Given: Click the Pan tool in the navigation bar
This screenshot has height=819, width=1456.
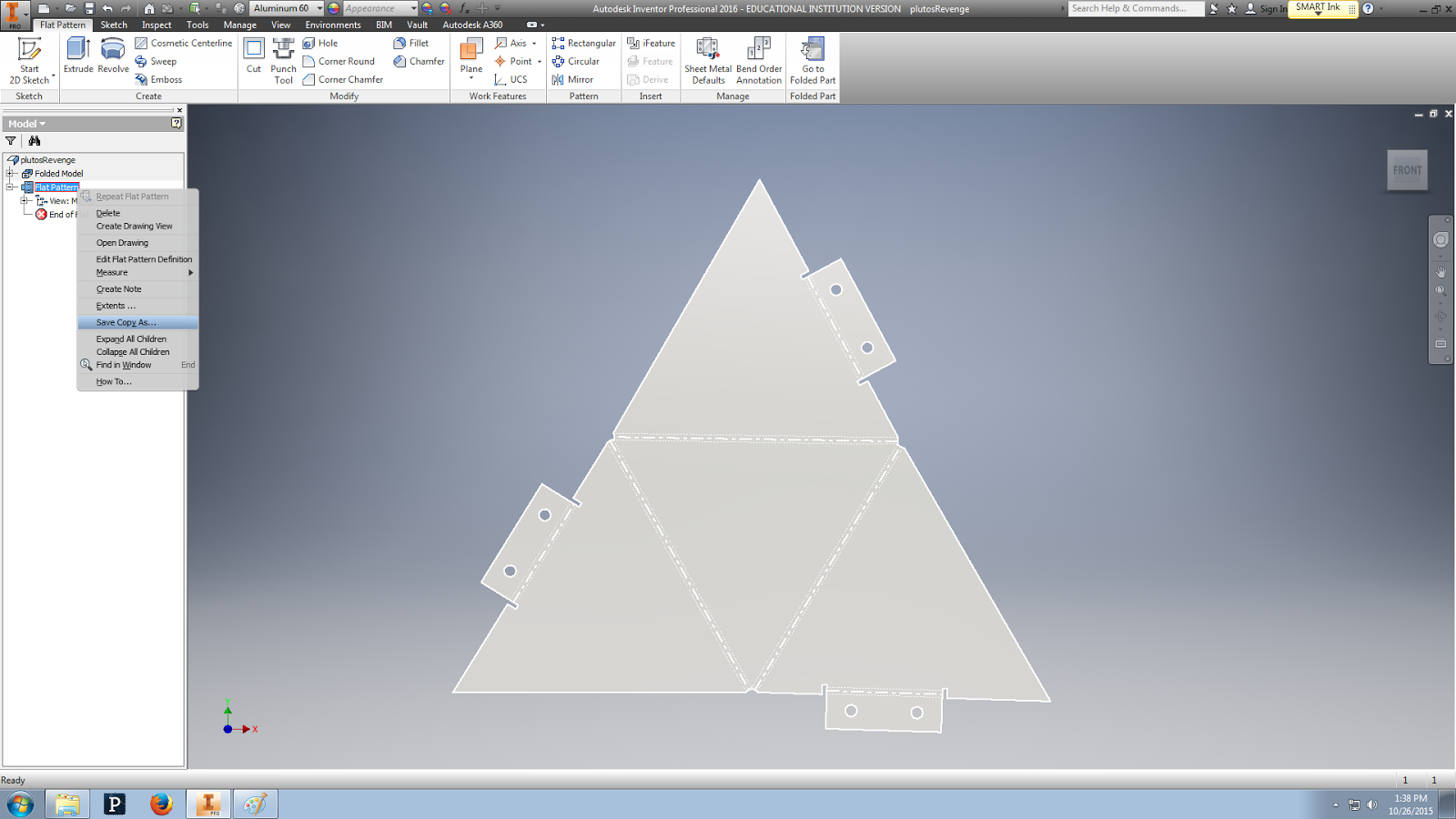Looking at the screenshot, I should [x=1442, y=269].
